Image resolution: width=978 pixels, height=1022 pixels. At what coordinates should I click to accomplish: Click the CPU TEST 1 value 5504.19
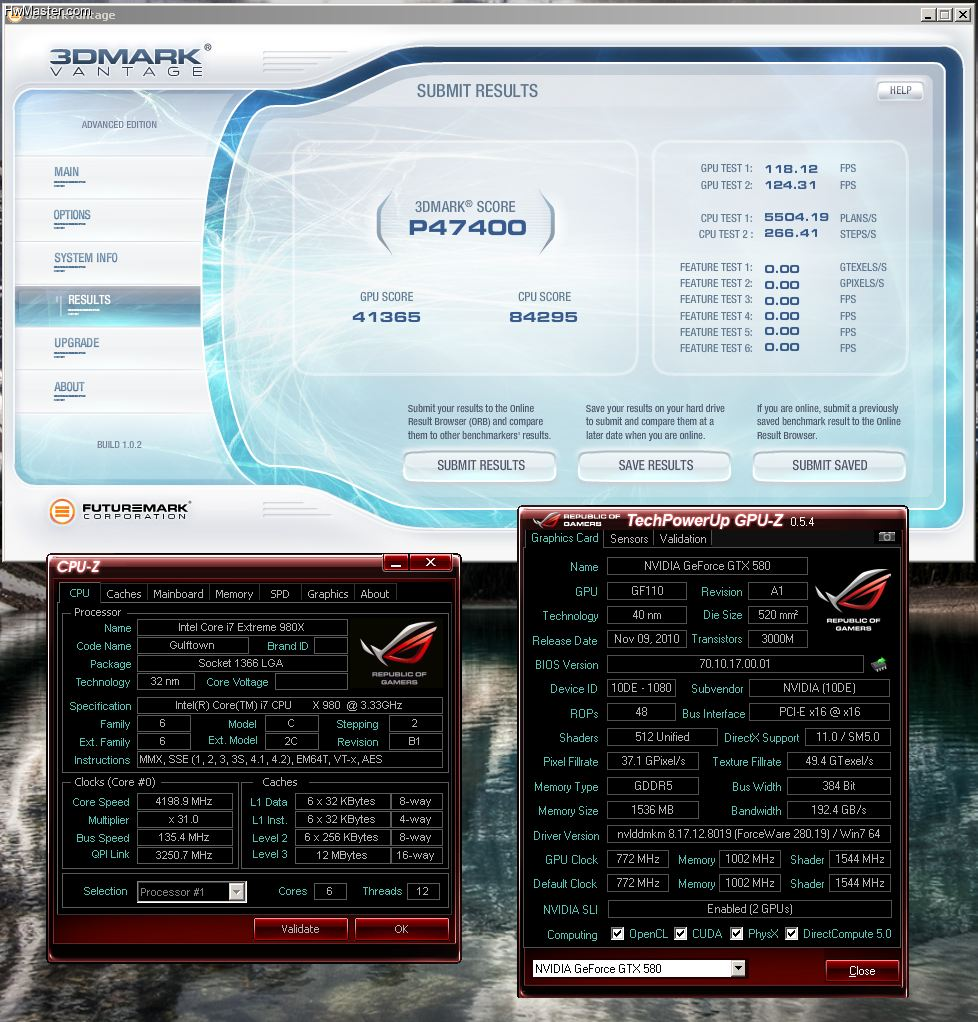pos(796,217)
